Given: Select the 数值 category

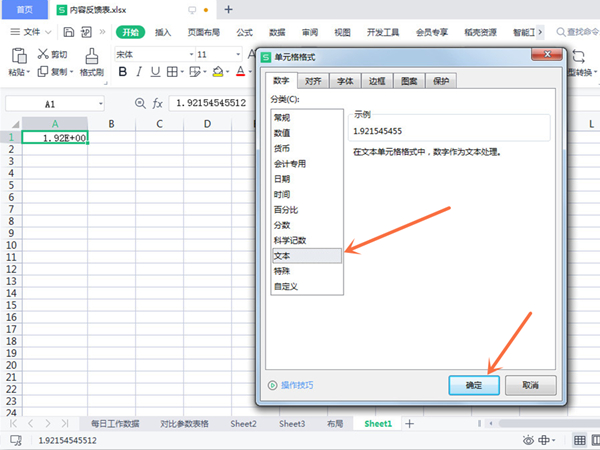Looking at the screenshot, I should point(282,133).
